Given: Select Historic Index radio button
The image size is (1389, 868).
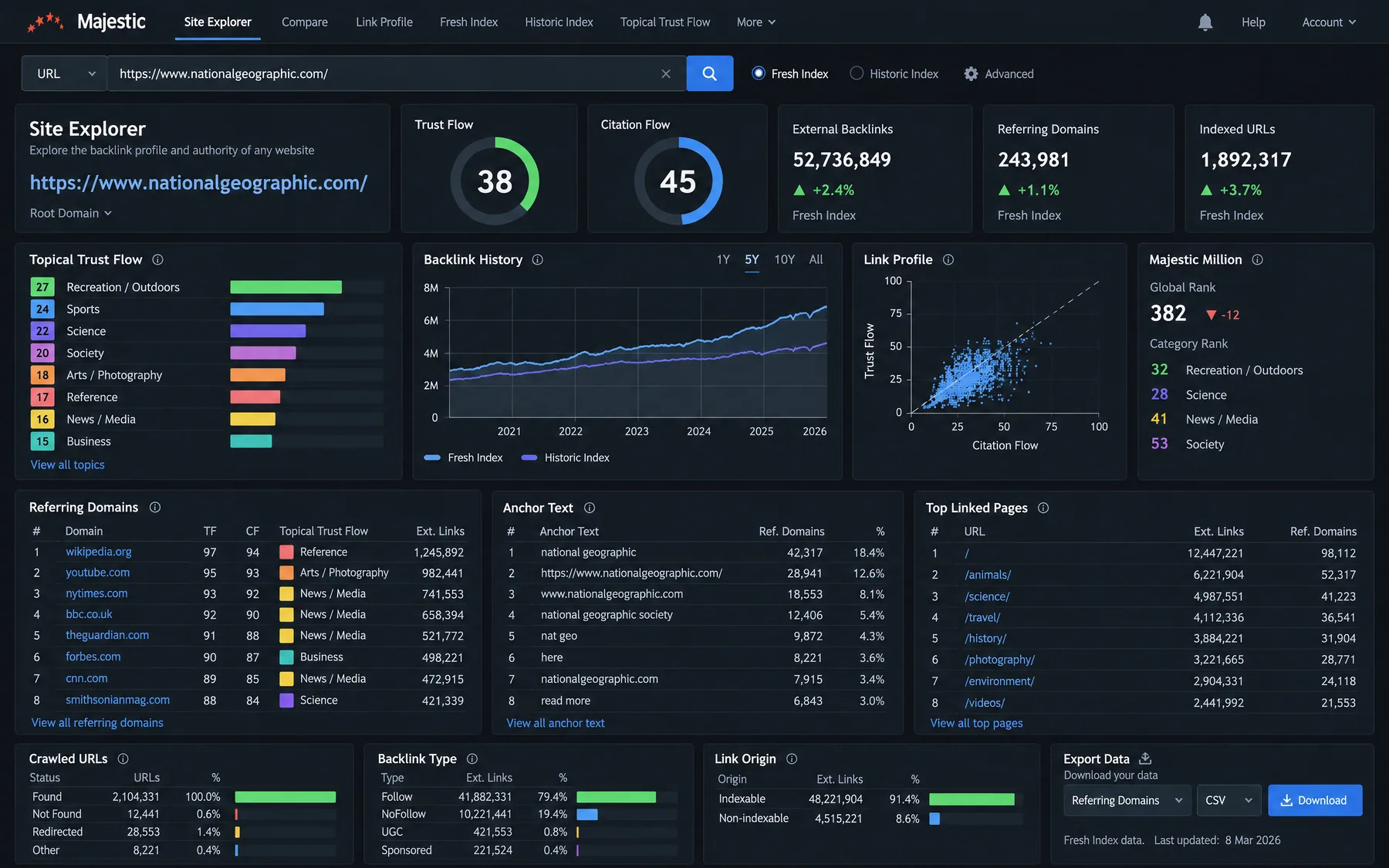Looking at the screenshot, I should point(857,73).
